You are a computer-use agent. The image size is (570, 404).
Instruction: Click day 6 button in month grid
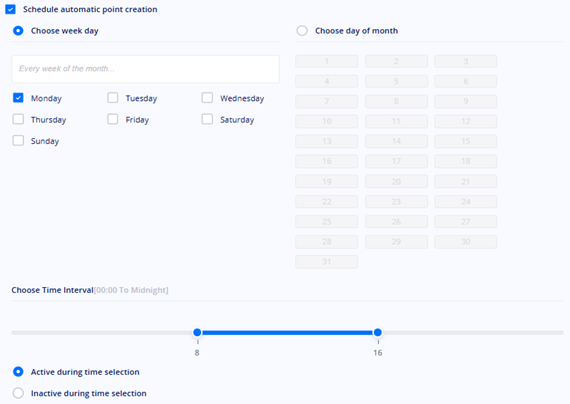pyautogui.click(x=466, y=81)
